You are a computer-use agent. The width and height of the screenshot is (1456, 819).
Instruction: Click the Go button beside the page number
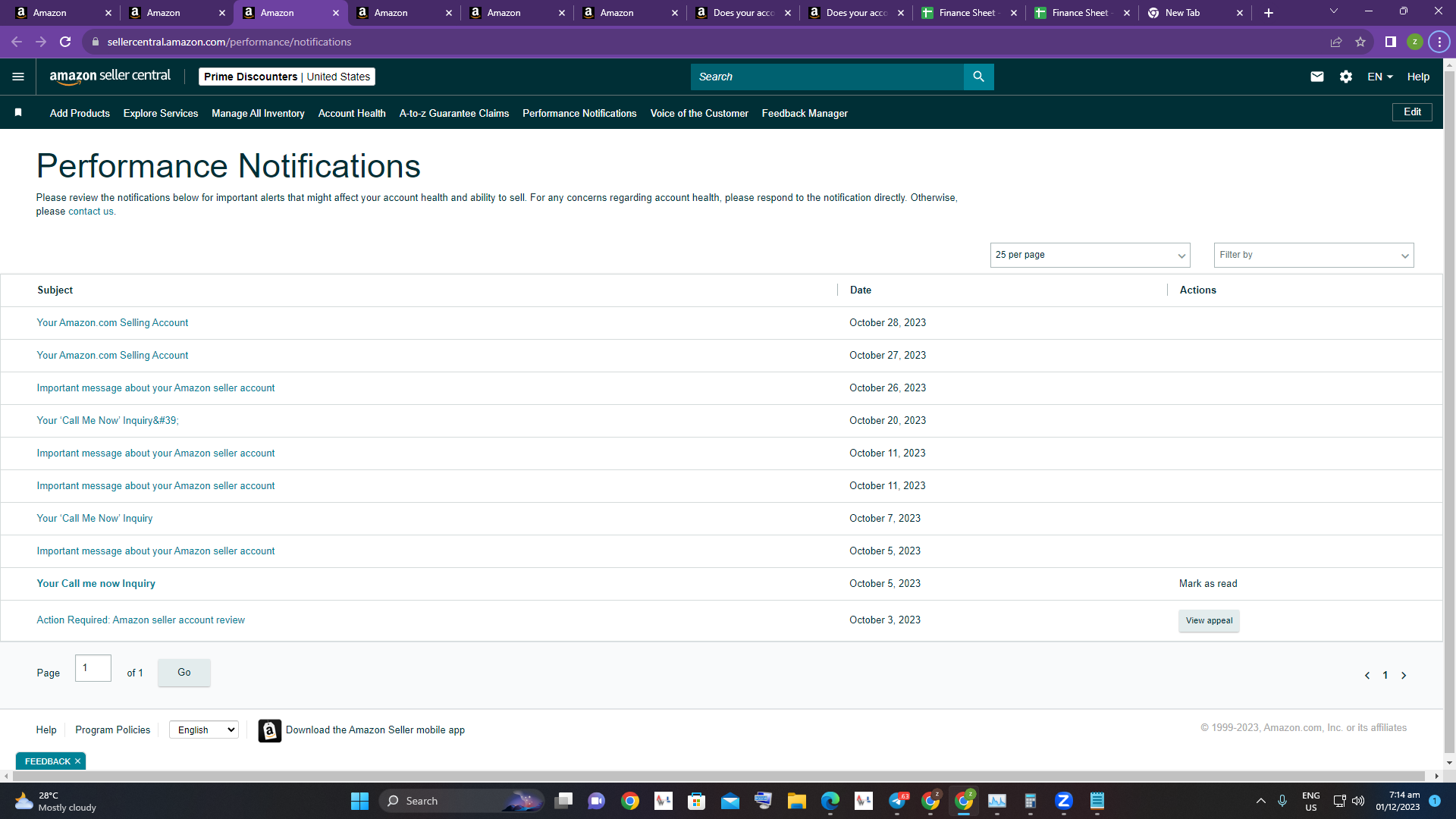coord(184,673)
